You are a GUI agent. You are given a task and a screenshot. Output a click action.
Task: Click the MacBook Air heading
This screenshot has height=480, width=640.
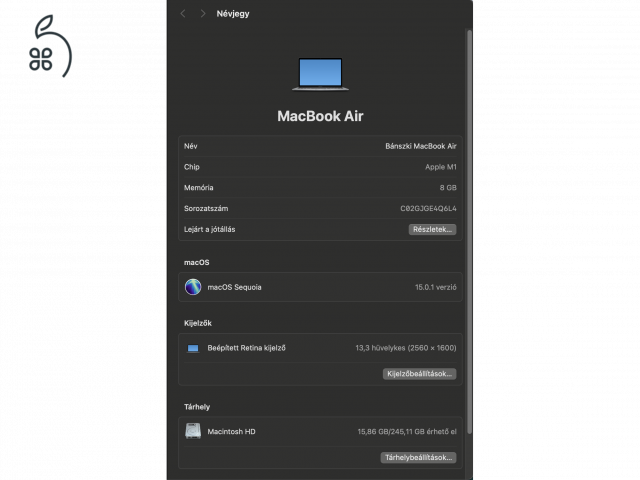point(320,116)
